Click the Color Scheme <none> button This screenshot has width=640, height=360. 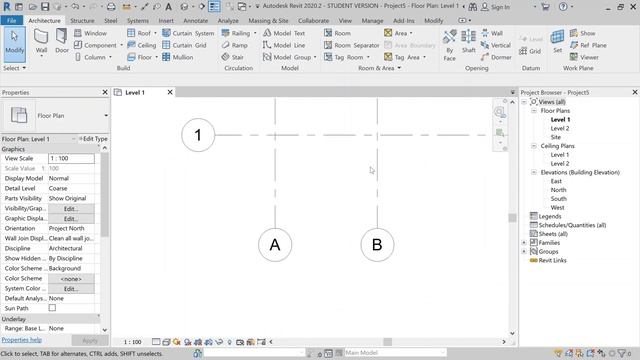pyautogui.click(x=71, y=278)
